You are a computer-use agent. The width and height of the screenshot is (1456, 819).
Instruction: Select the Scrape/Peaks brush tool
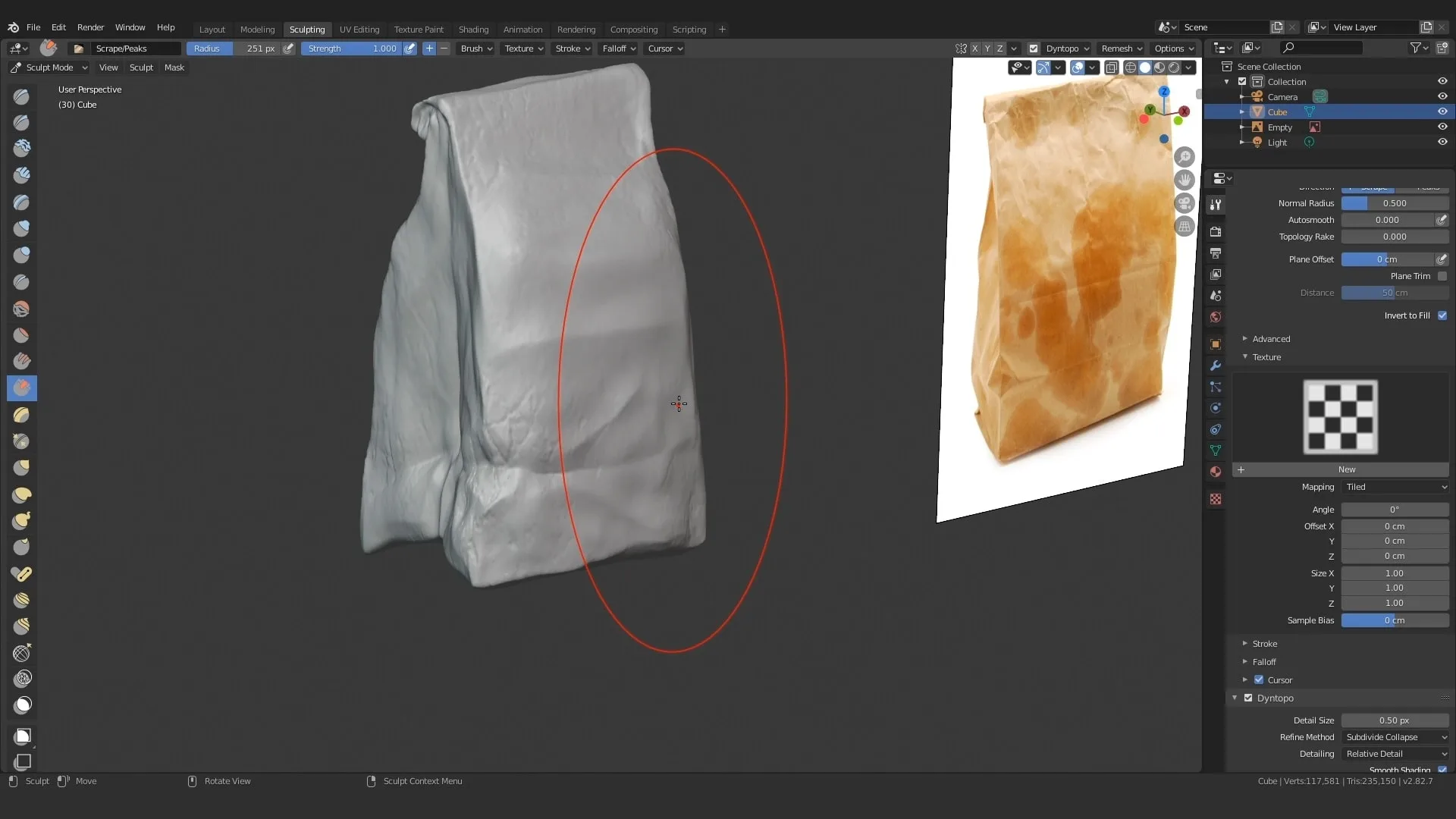(22, 387)
